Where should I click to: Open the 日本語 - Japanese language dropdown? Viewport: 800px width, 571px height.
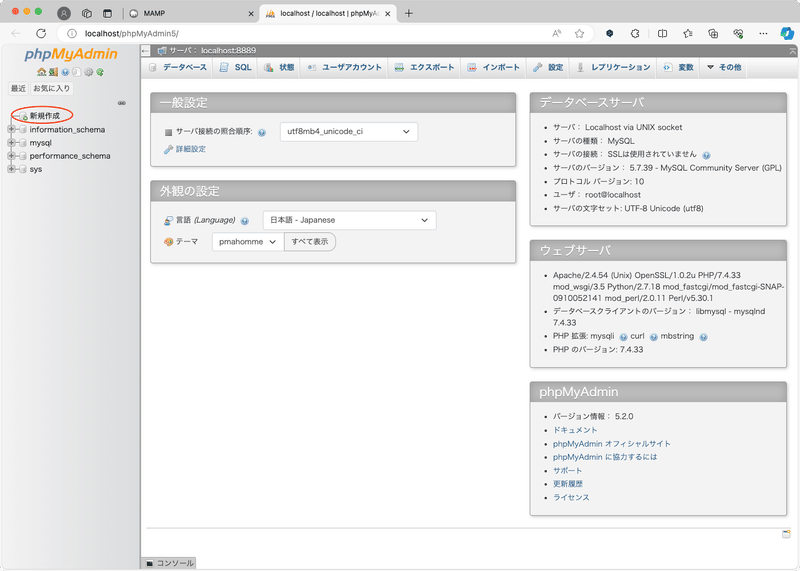(x=349, y=220)
